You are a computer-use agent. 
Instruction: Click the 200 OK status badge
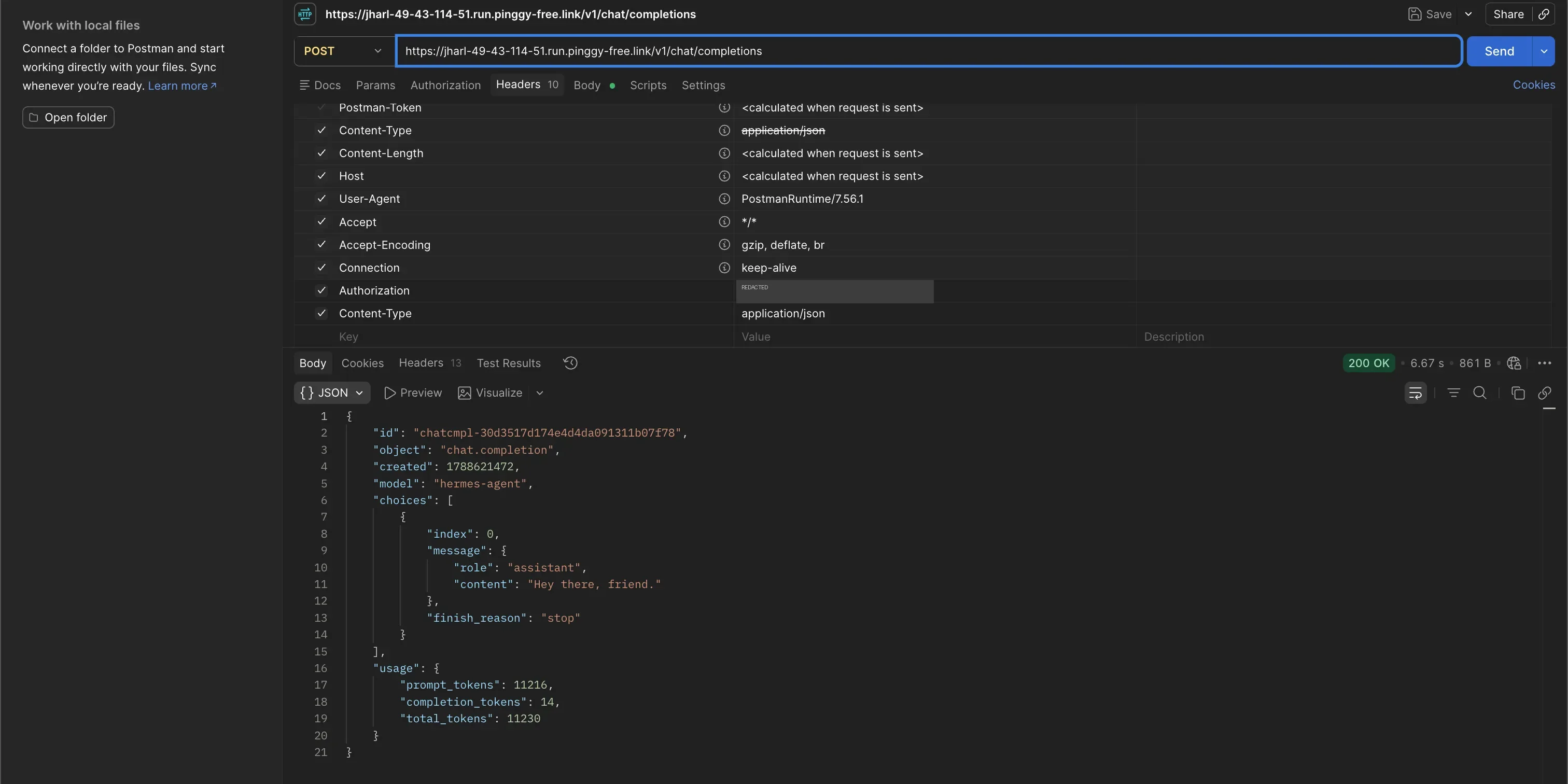click(x=1368, y=363)
